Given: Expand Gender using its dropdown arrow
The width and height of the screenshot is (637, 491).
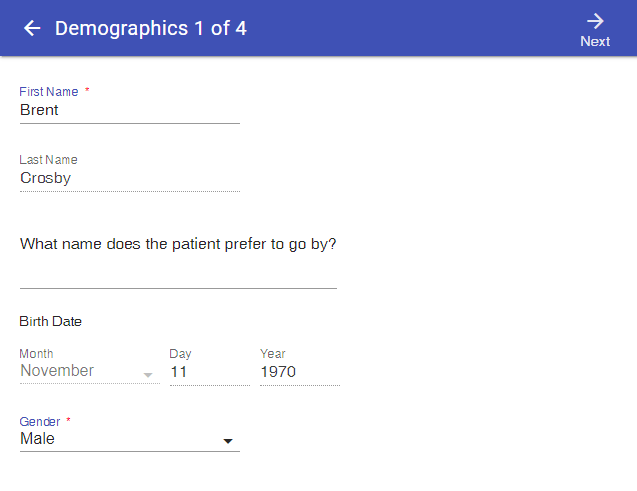Looking at the screenshot, I should click(x=228, y=441).
